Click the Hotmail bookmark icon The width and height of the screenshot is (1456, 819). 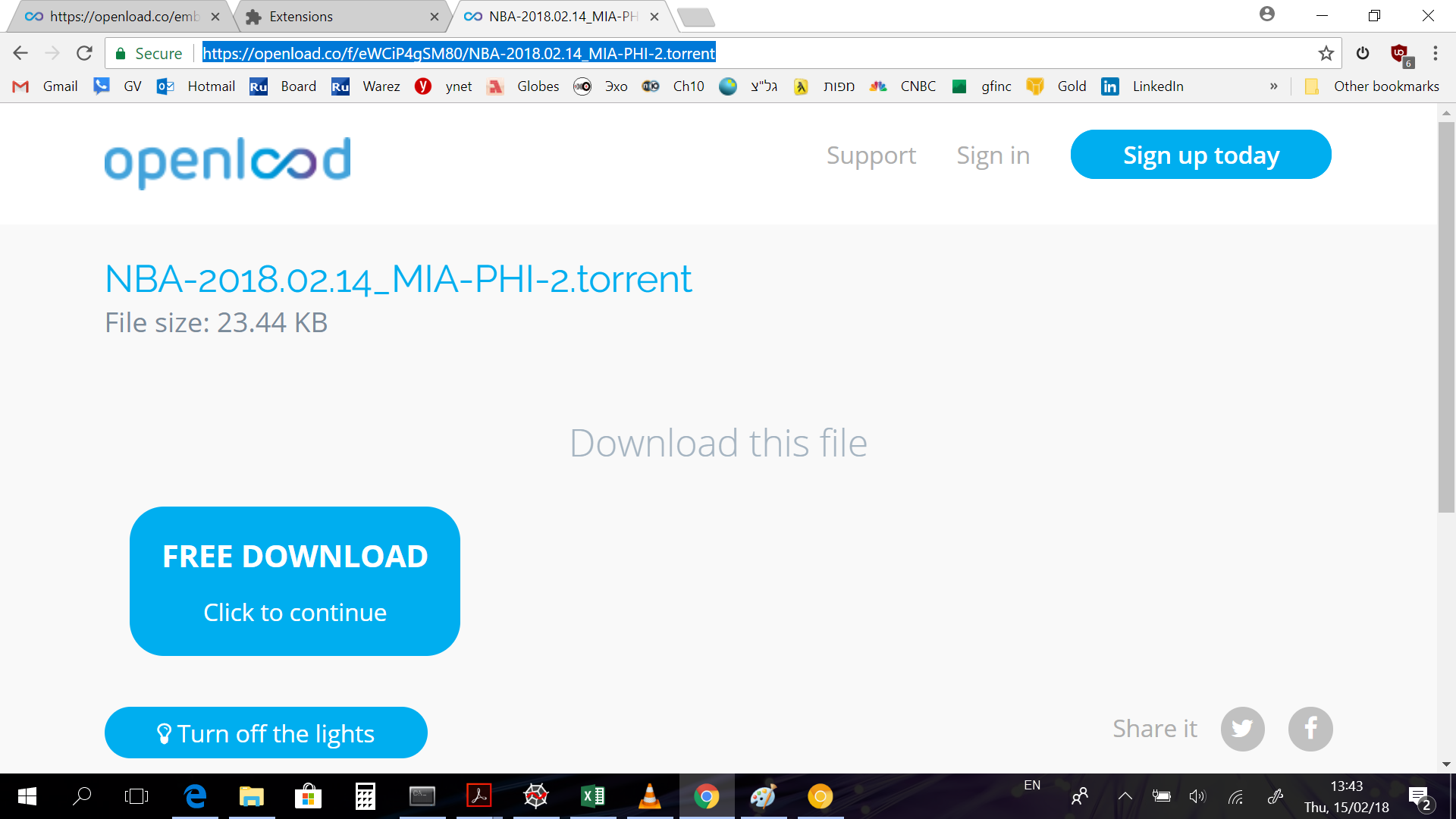pyautogui.click(x=167, y=86)
